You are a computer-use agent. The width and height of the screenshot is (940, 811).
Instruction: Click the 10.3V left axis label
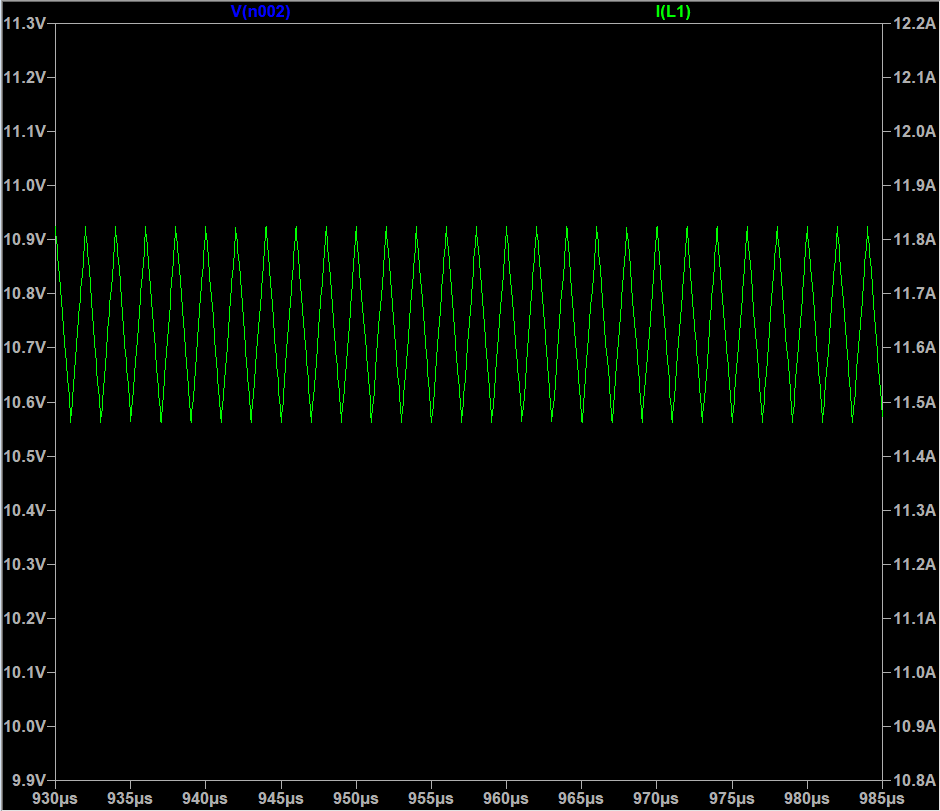coord(25,564)
